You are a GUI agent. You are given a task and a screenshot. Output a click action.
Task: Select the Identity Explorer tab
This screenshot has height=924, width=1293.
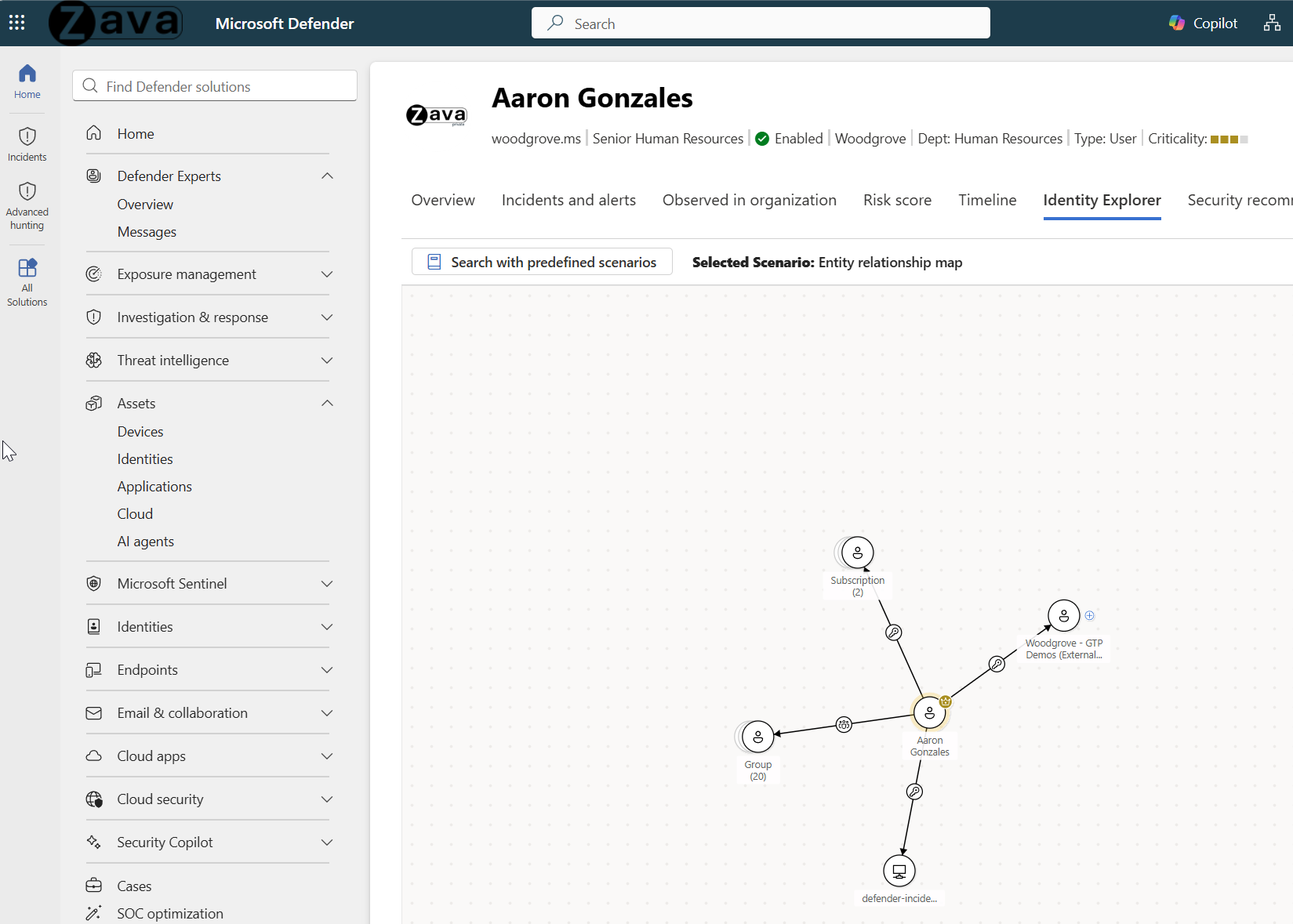[1102, 200]
